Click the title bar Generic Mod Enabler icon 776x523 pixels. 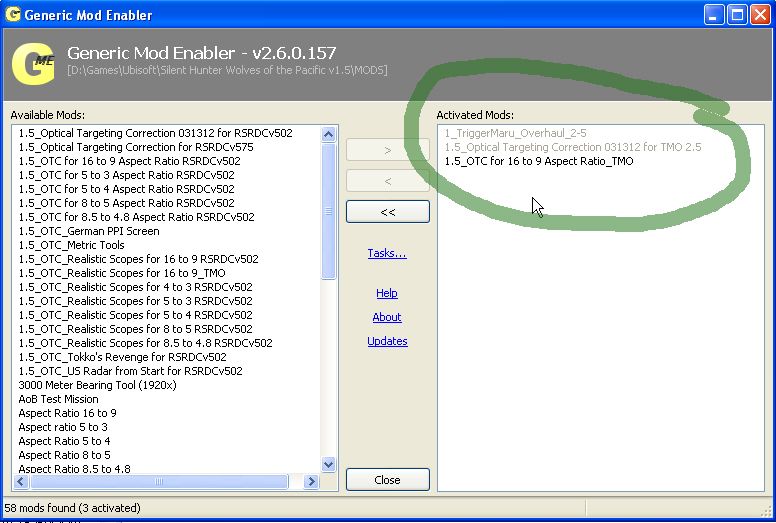point(12,14)
